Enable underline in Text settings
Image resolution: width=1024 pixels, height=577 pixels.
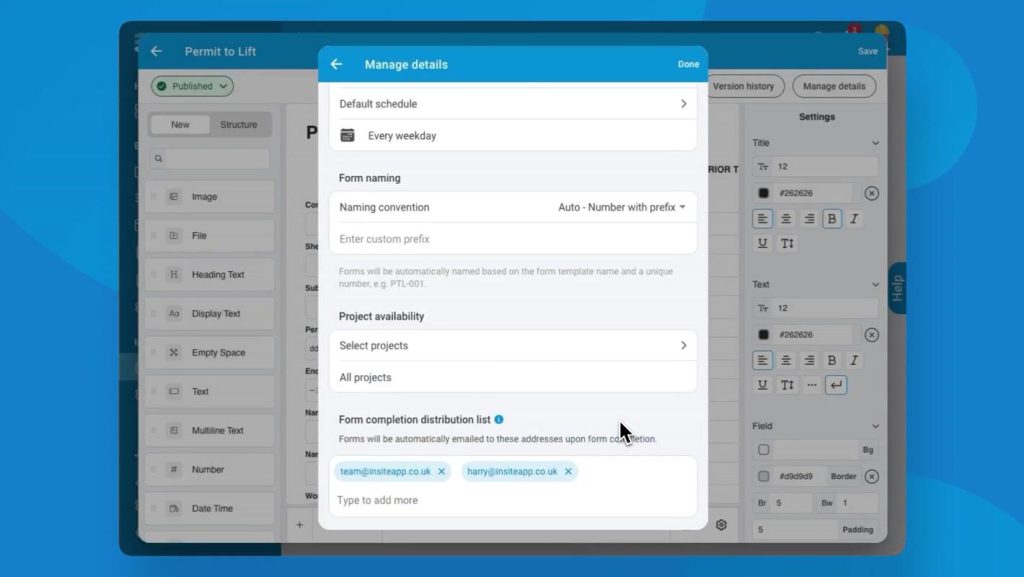click(762, 384)
